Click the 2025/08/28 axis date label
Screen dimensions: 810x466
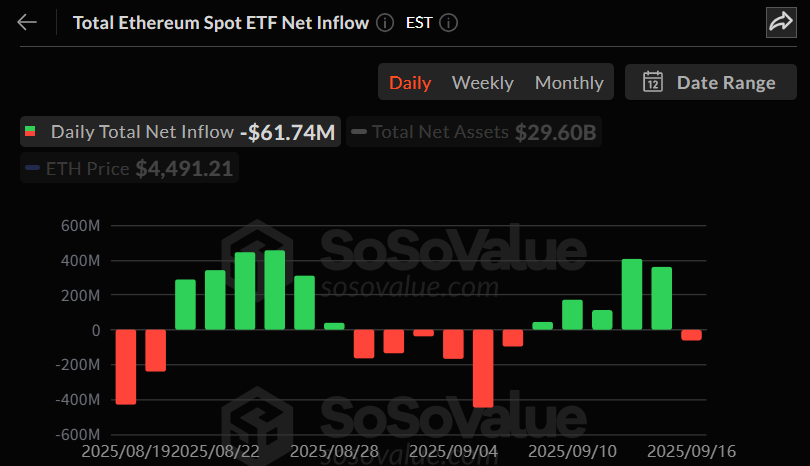click(x=334, y=451)
